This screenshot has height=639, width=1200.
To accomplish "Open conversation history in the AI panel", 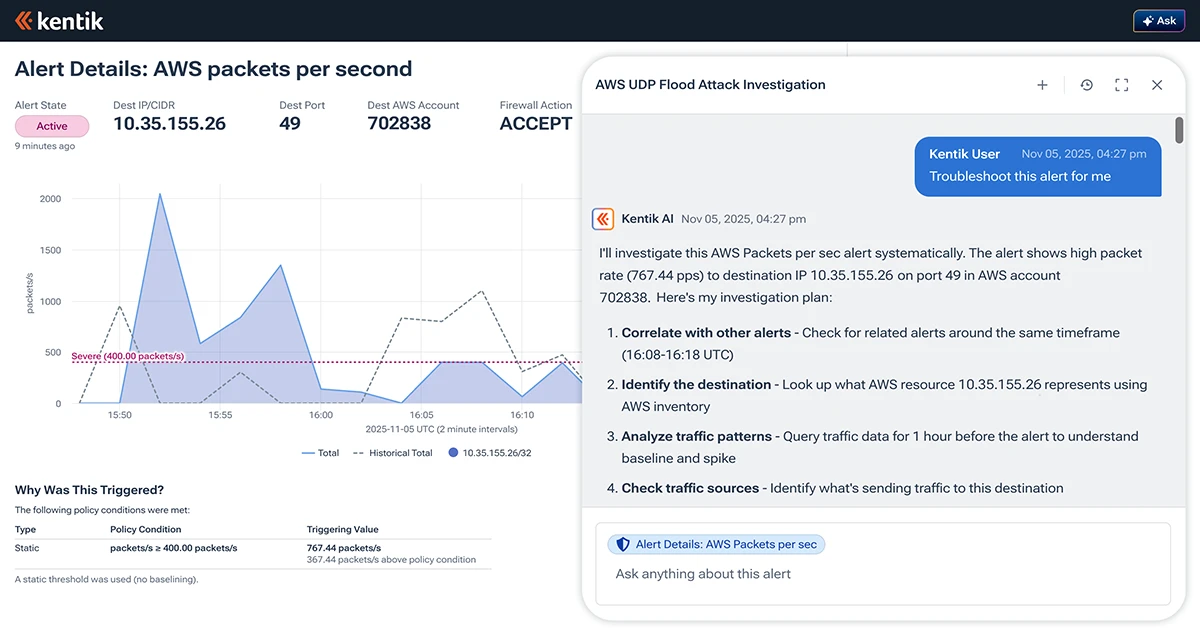I will [x=1086, y=85].
